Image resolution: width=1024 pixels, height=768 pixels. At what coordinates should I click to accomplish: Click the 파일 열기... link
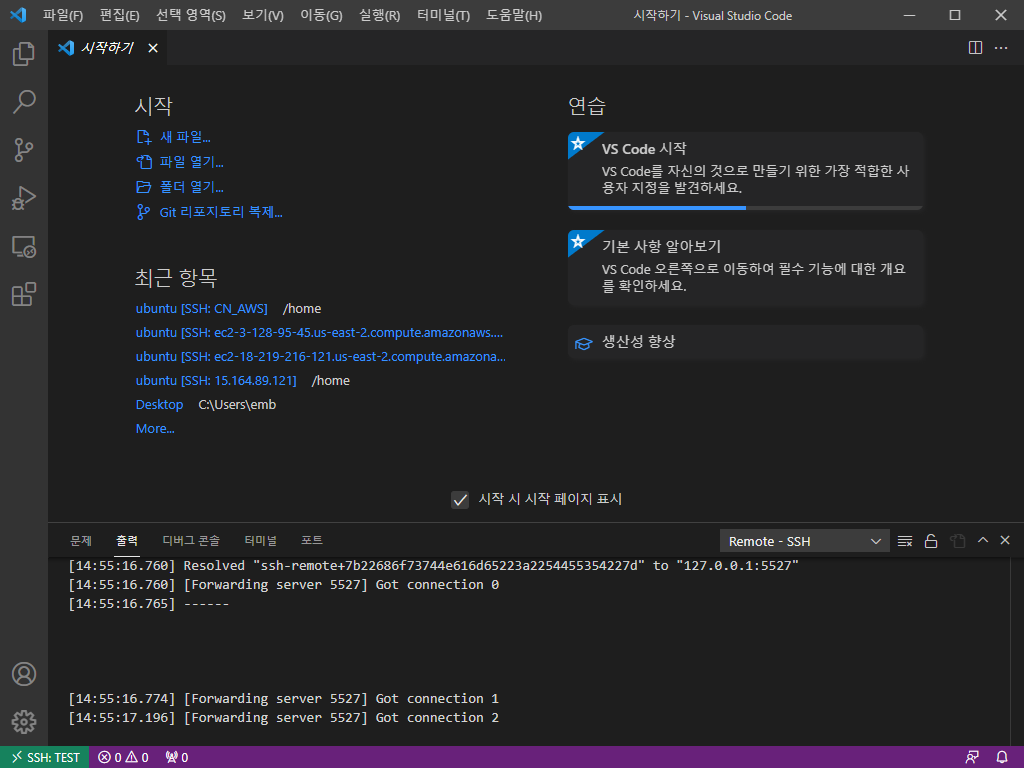coord(180,162)
